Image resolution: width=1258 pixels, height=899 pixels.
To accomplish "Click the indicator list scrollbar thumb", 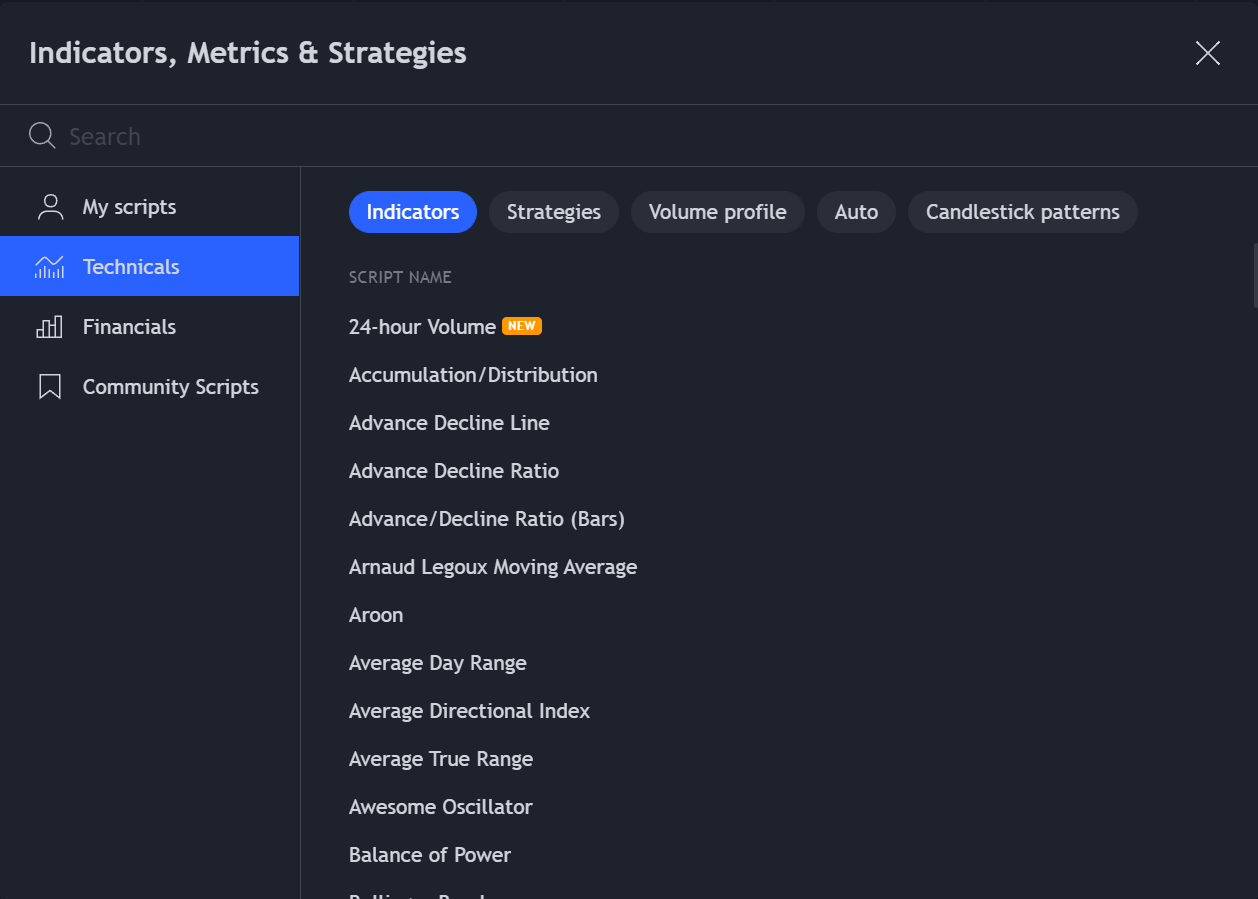I will [x=1254, y=275].
